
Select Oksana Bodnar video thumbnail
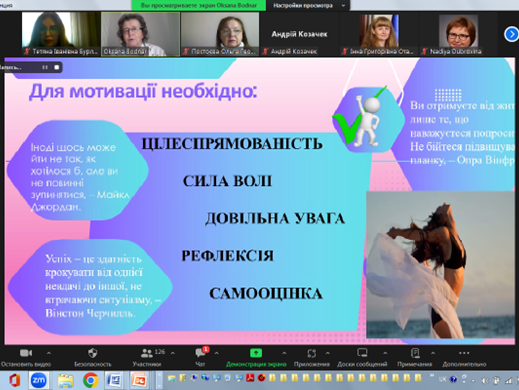[x=140, y=34]
